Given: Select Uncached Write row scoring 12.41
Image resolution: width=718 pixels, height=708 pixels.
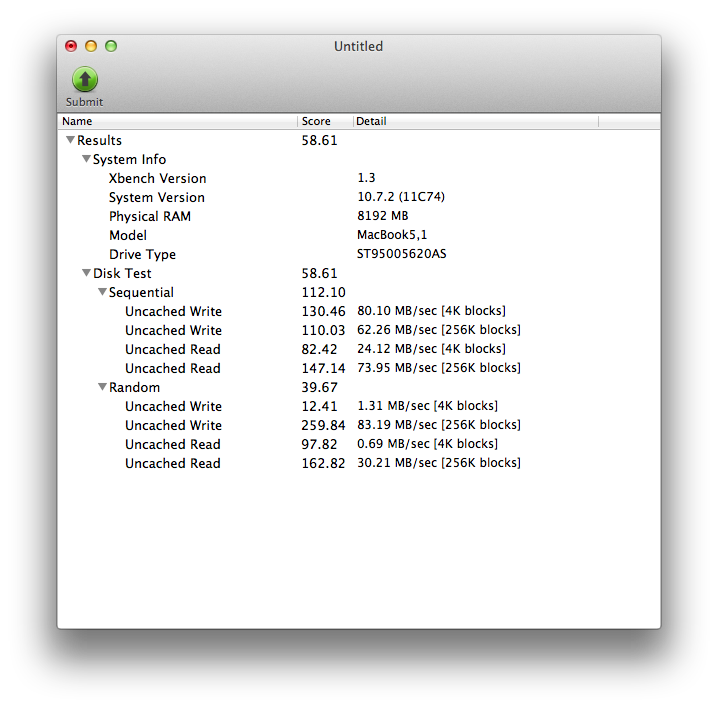Looking at the screenshot, I should (x=359, y=406).
